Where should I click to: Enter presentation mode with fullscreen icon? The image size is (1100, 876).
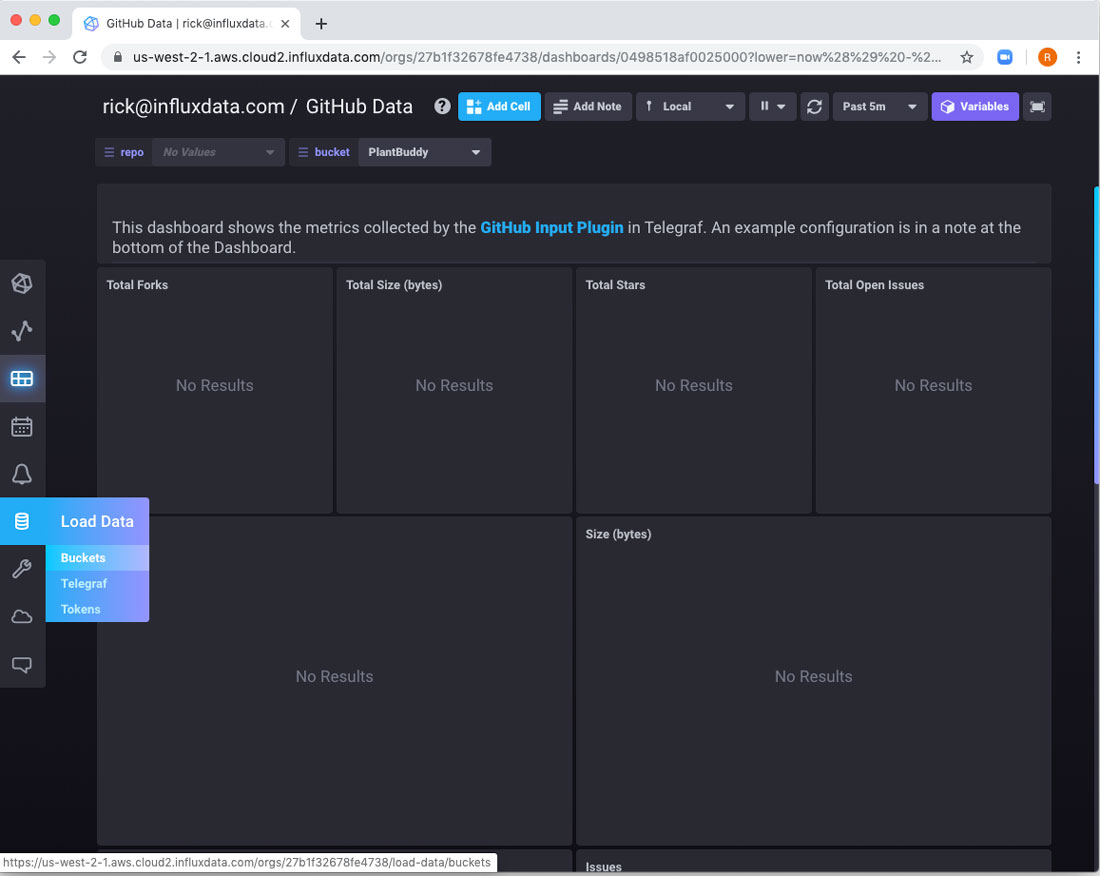1038,107
